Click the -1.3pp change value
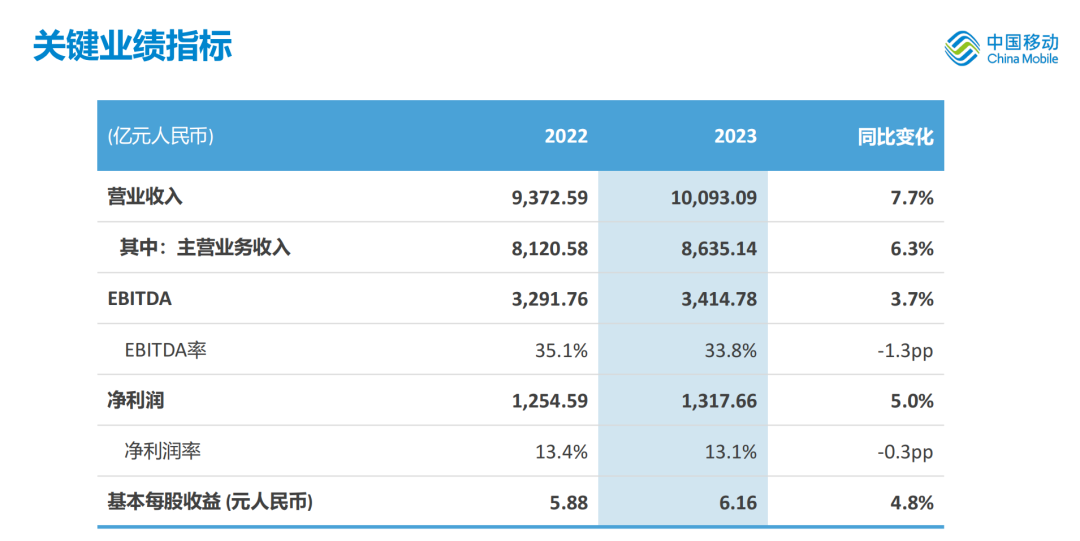This screenshot has width=1080, height=541. (x=905, y=351)
